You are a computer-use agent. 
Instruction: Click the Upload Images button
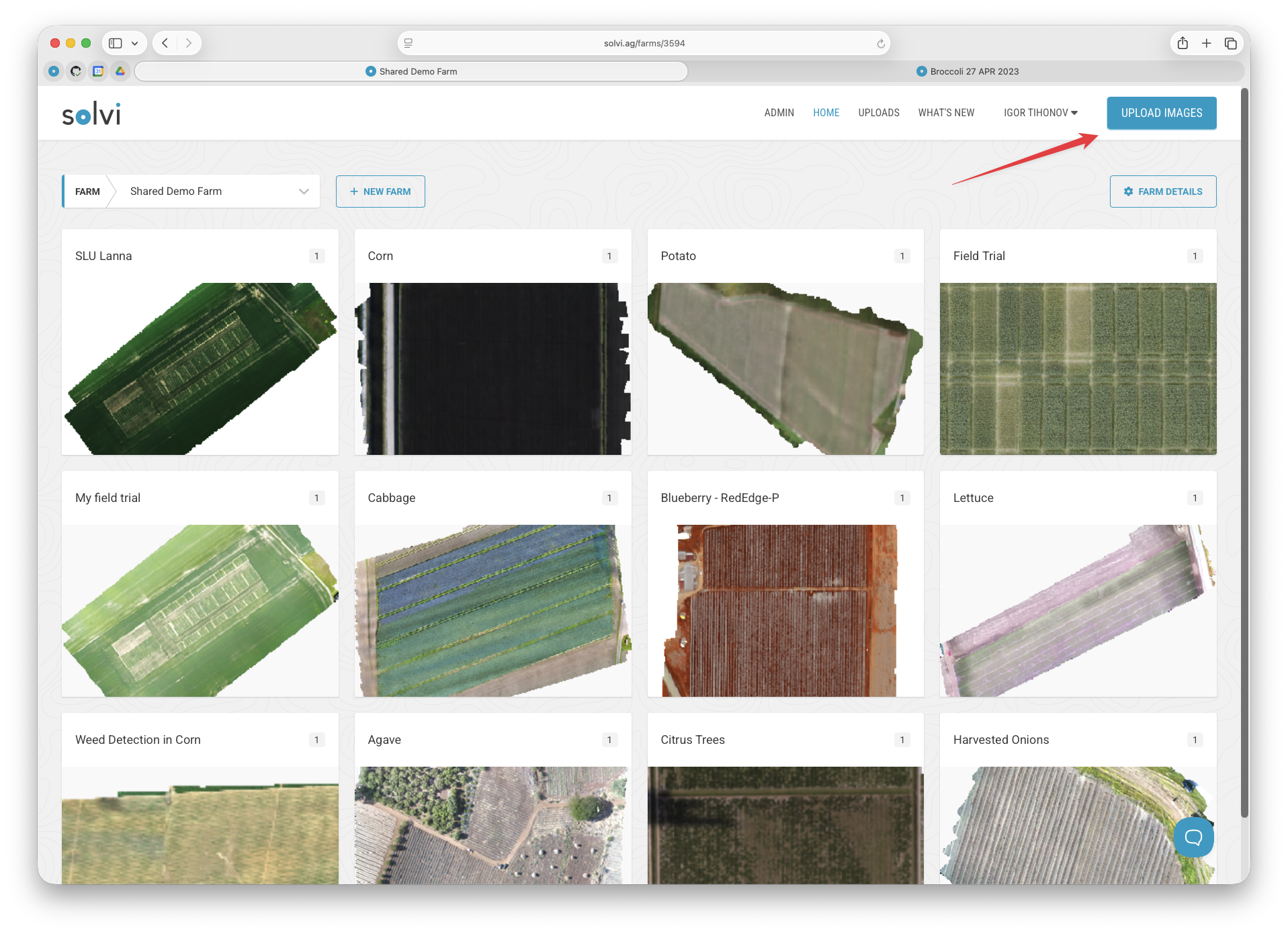click(1161, 113)
